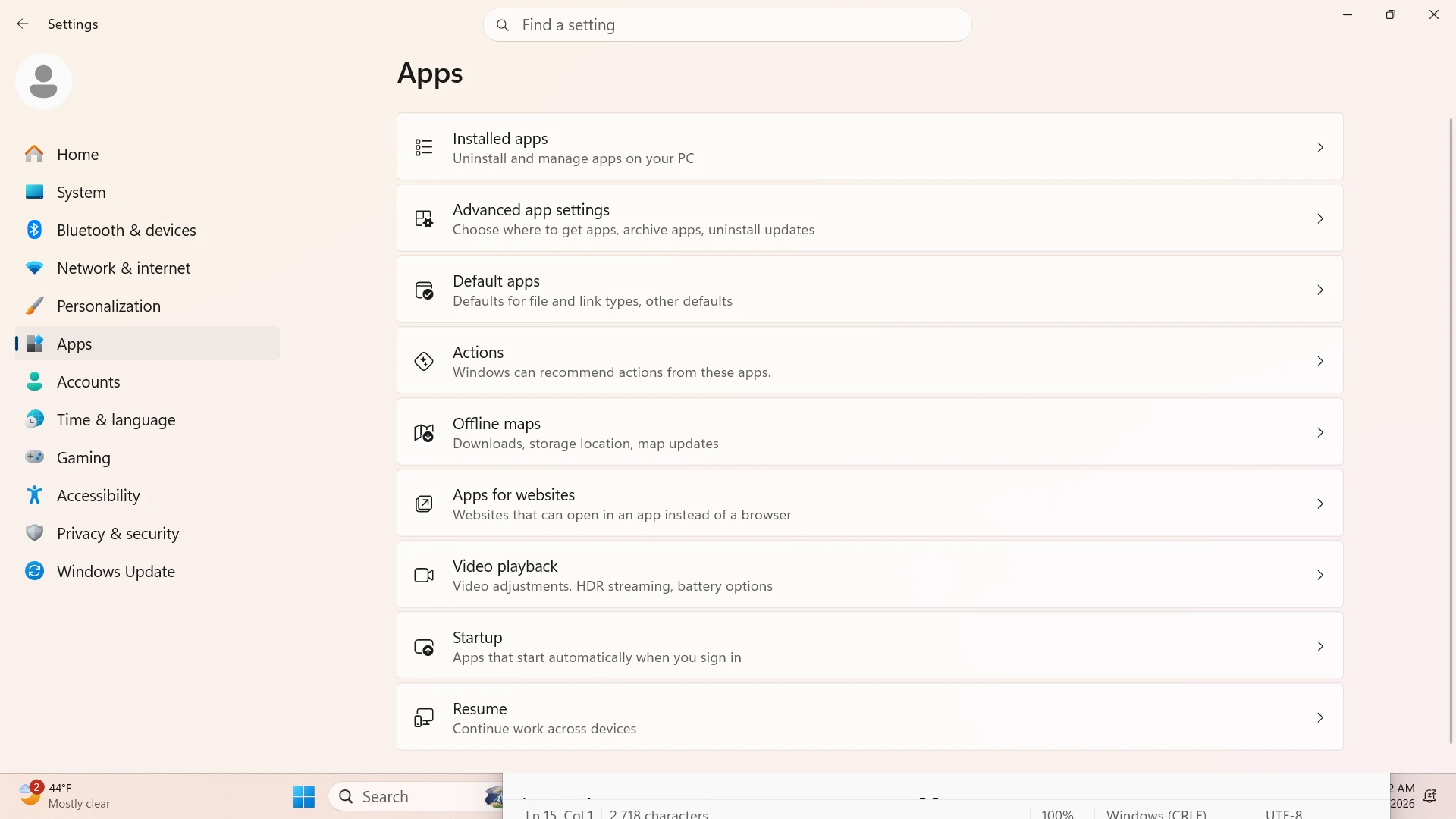Screen dimensions: 1456x819
Task: Open Time & language settings
Action: (147, 419)
